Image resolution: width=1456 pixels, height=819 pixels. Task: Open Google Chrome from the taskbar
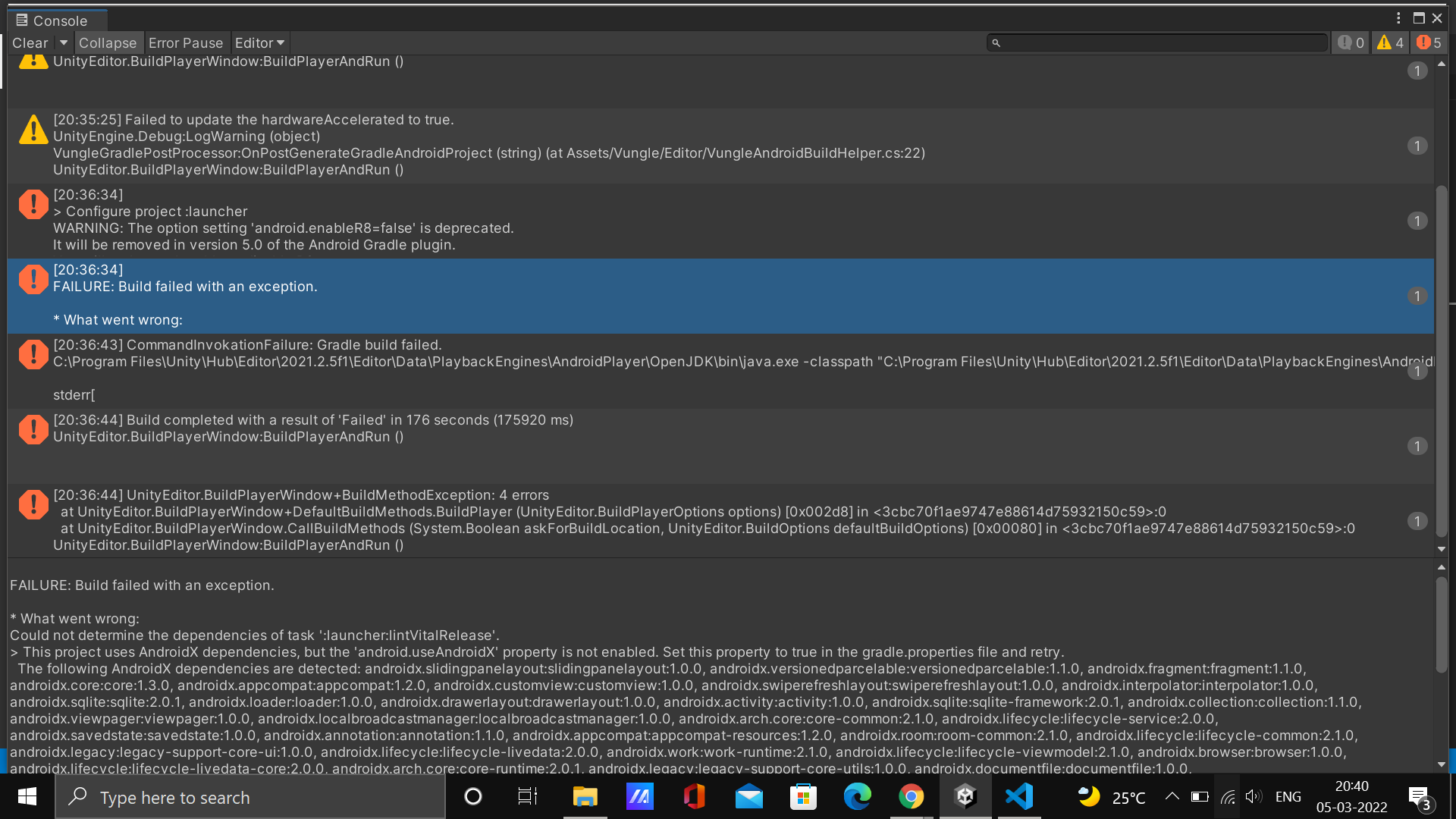[x=912, y=796]
